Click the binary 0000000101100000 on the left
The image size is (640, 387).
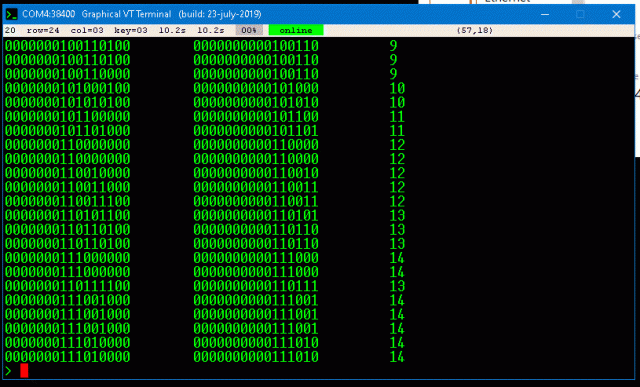(x=67, y=116)
